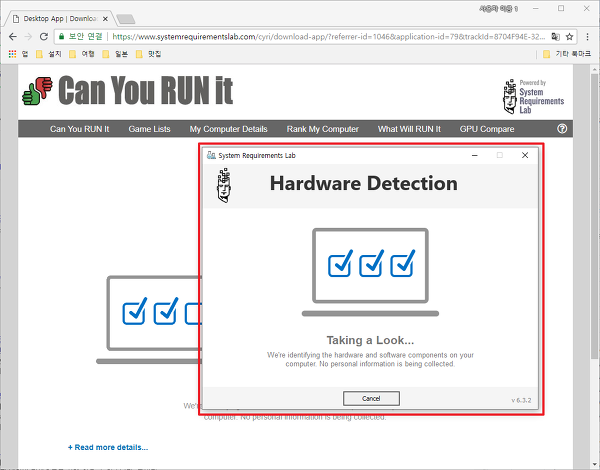Open My Computer Details menu item

228,129
